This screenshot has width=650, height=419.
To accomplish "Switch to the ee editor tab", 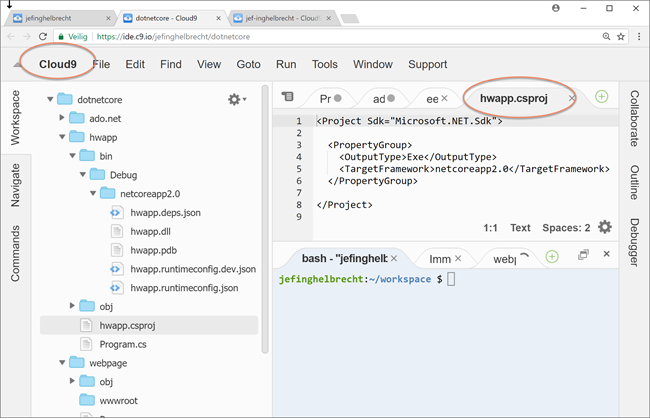I will coord(432,99).
